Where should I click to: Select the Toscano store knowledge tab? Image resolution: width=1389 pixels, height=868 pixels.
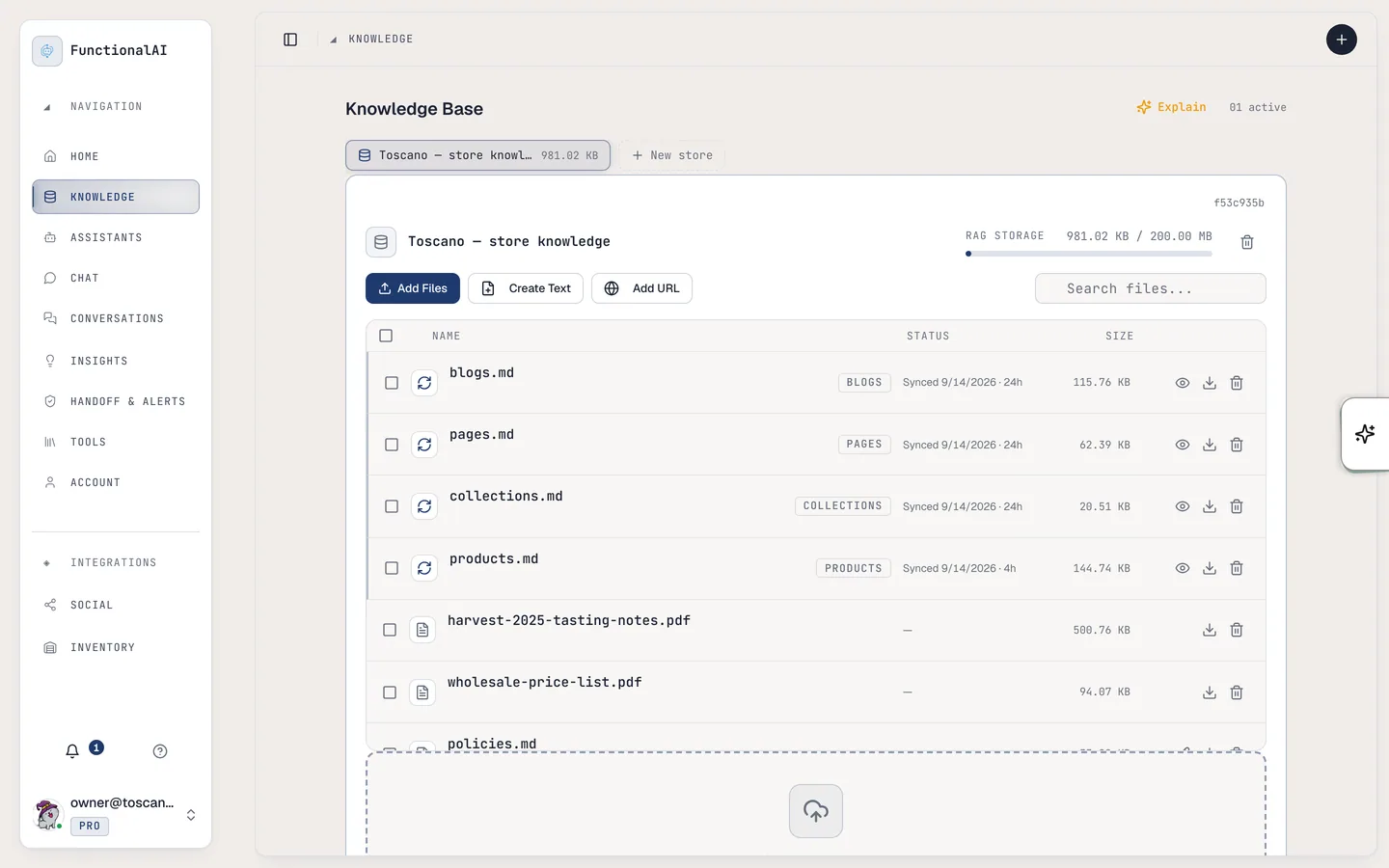coord(478,155)
